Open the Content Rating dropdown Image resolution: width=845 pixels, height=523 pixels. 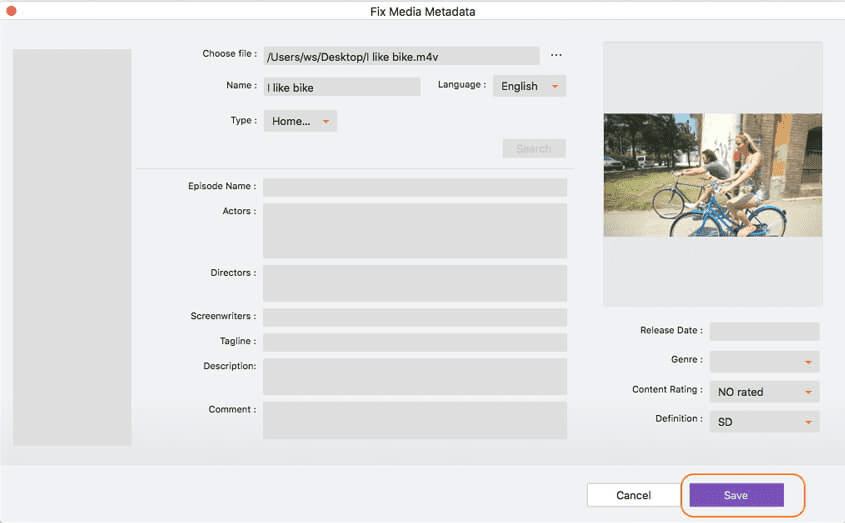764,392
